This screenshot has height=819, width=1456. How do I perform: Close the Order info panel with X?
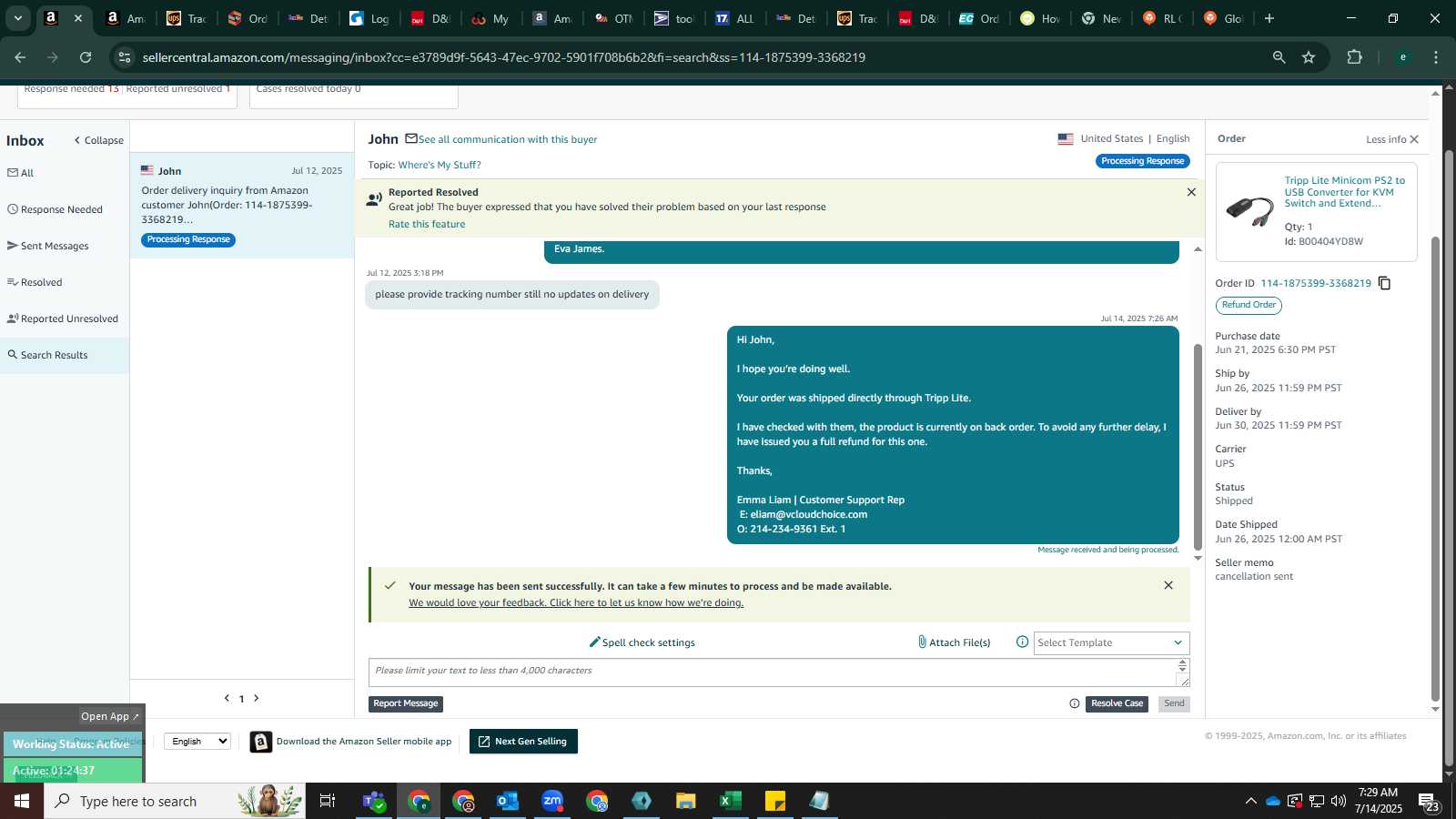(1414, 139)
